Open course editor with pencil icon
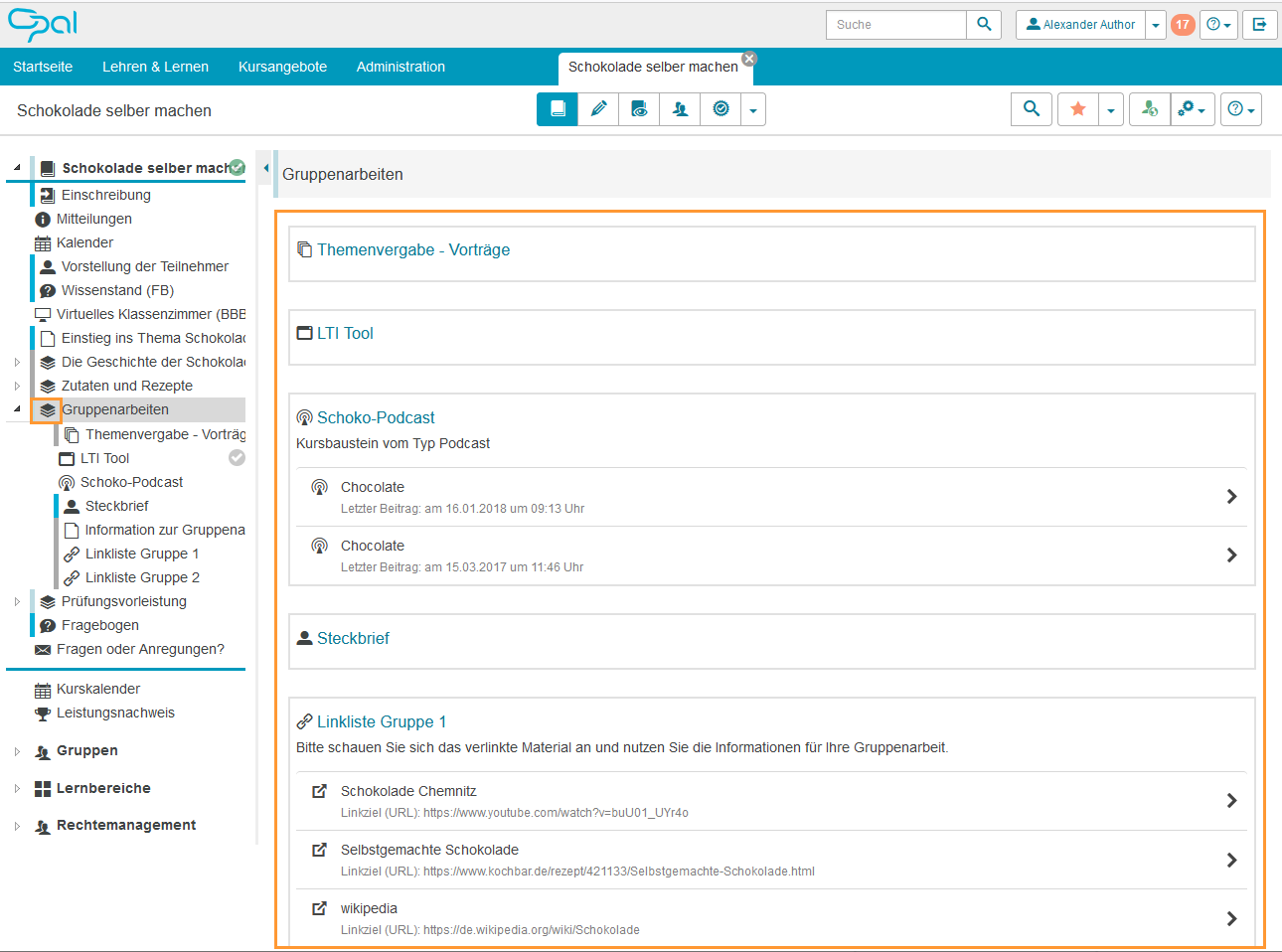 click(598, 109)
